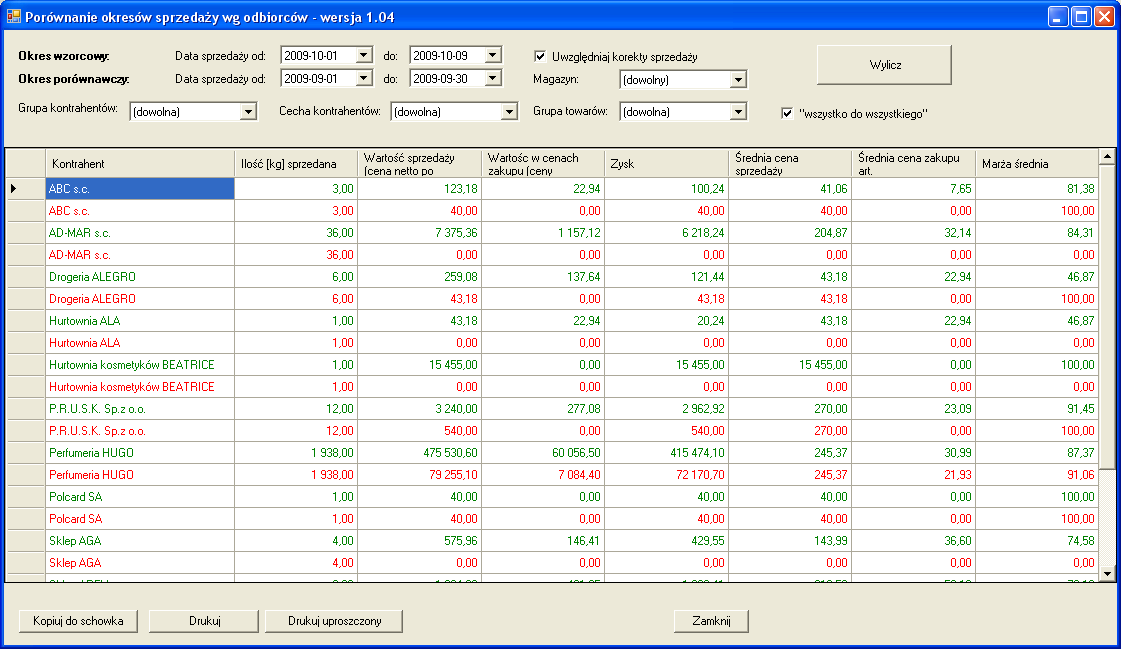Select the highlighted 'ABC s.c.' cell
Viewport: 1121px width, 649px height.
(140, 189)
